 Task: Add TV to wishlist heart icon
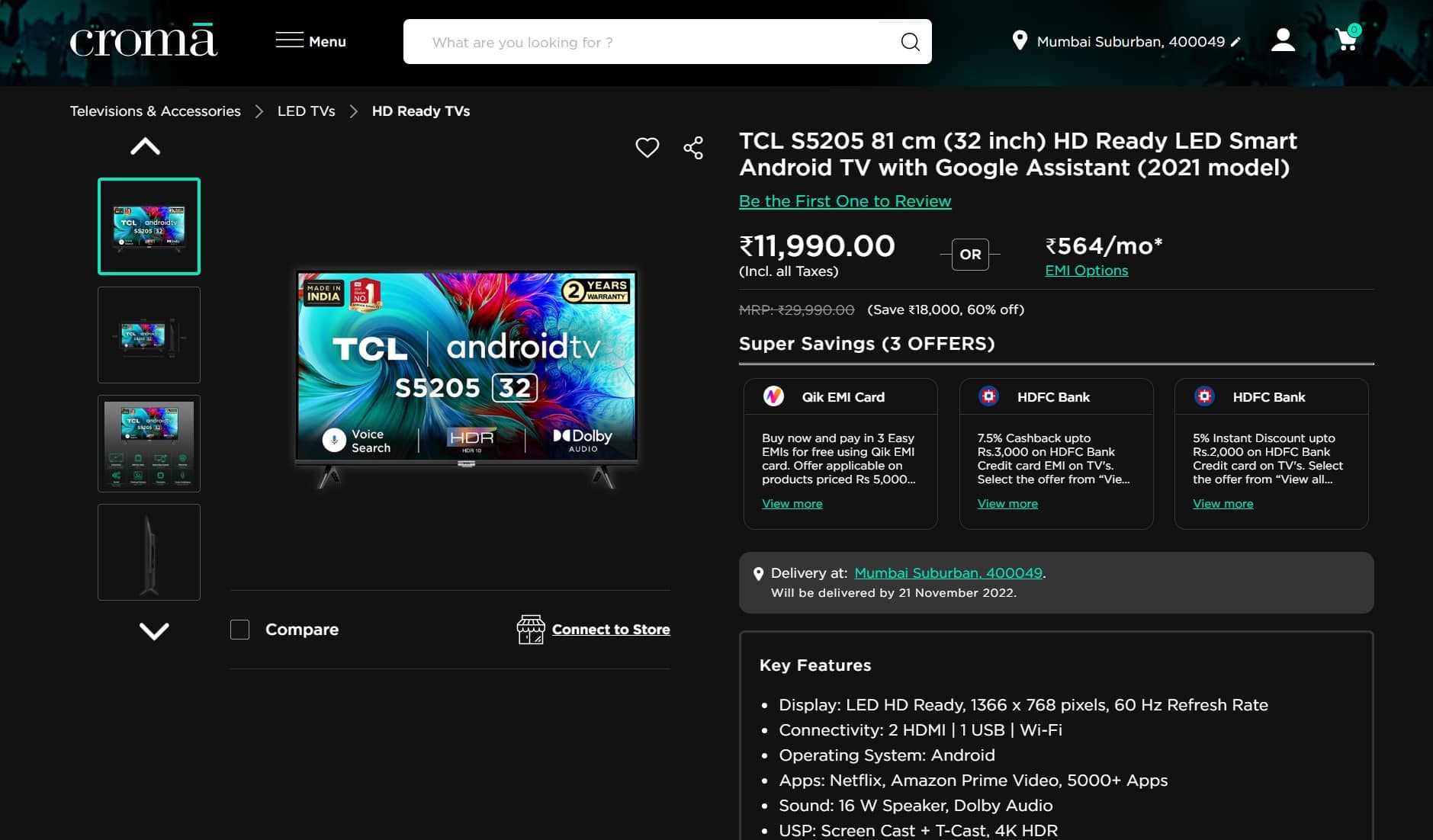(x=647, y=148)
